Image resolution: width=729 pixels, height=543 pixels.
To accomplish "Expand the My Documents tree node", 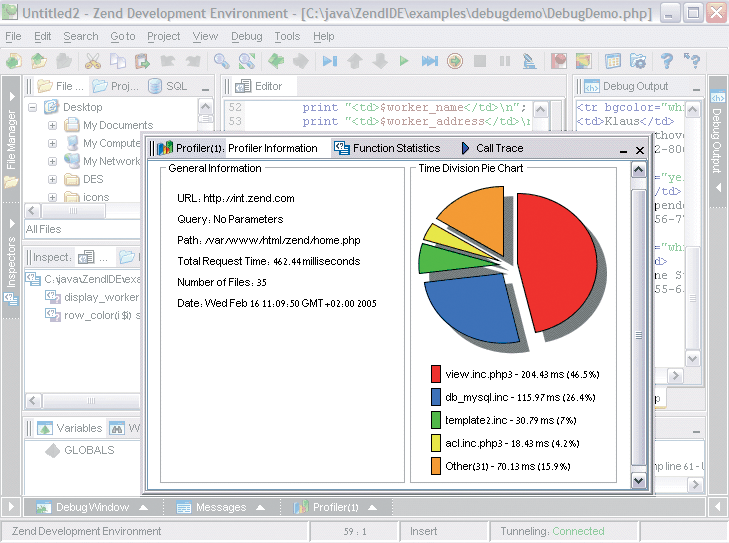I will tap(53, 125).
